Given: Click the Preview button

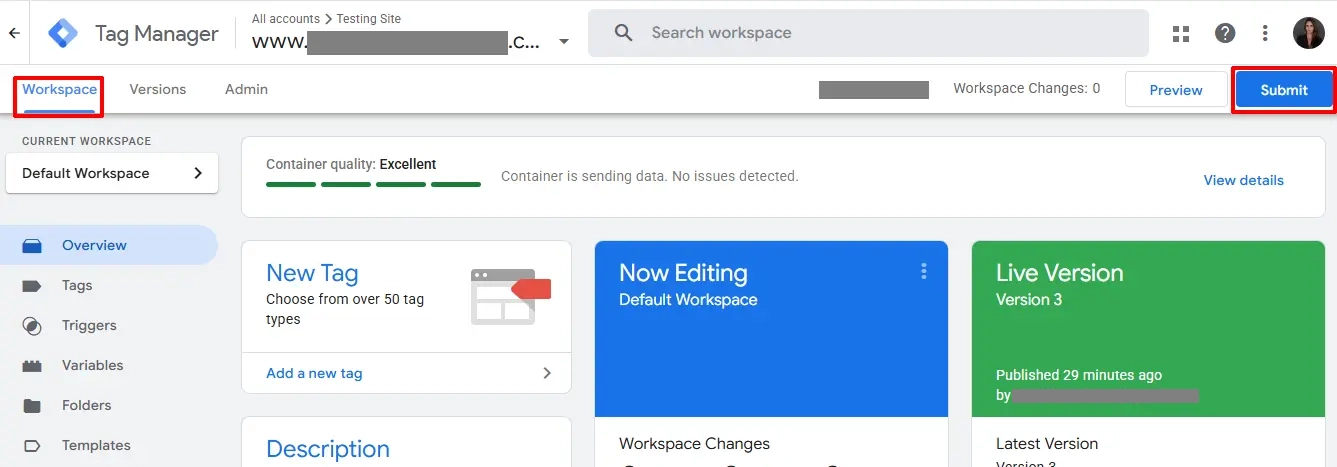Looking at the screenshot, I should coord(1176,90).
